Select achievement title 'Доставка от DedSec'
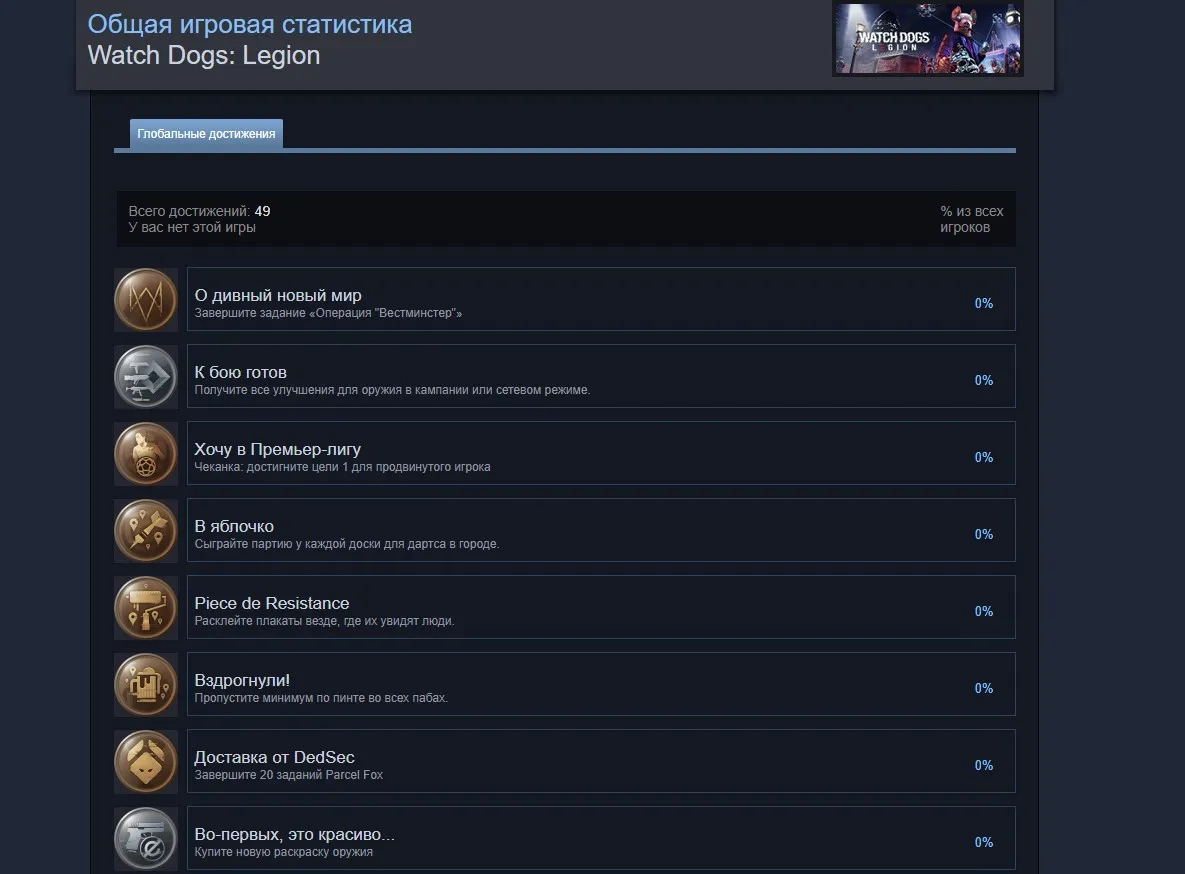Image resolution: width=1185 pixels, height=874 pixels. pyautogui.click(x=274, y=758)
